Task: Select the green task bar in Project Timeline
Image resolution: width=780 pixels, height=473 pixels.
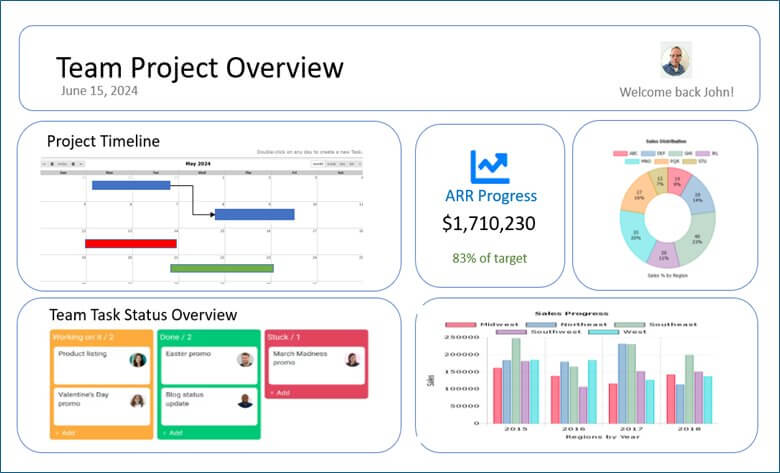Action: click(221, 268)
